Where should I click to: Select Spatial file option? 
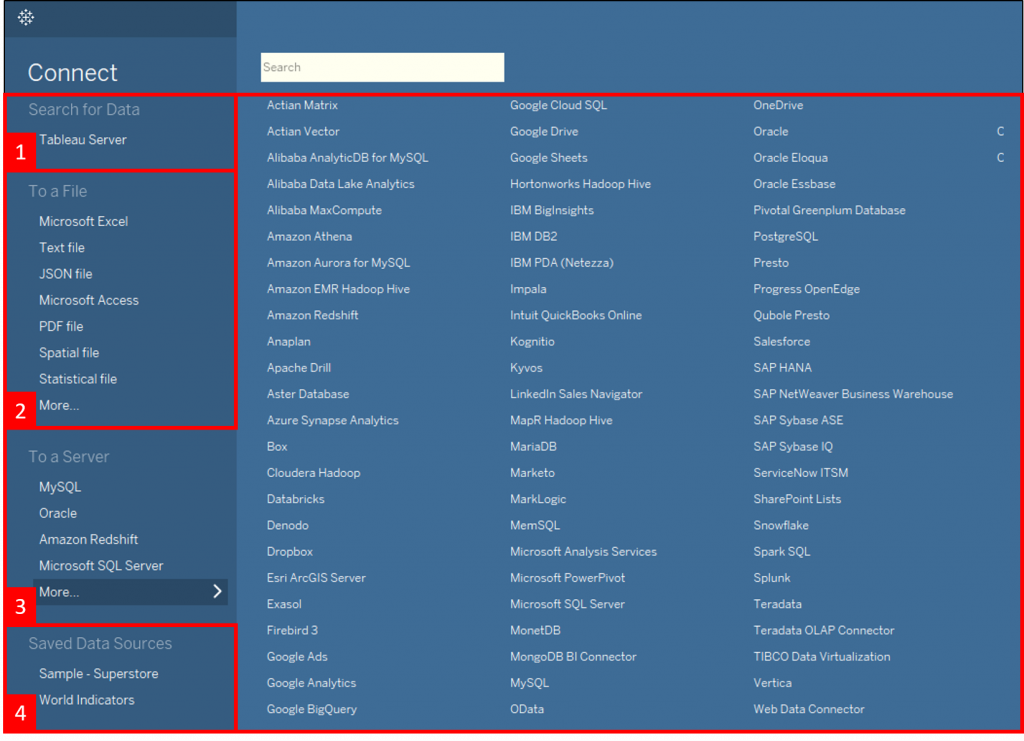(69, 353)
